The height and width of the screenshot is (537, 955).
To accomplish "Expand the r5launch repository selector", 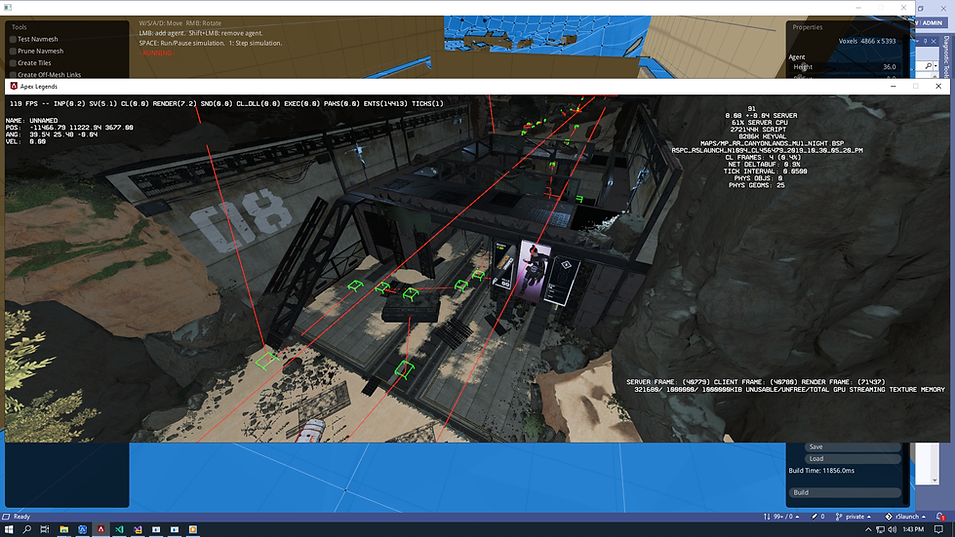I will coord(906,516).
